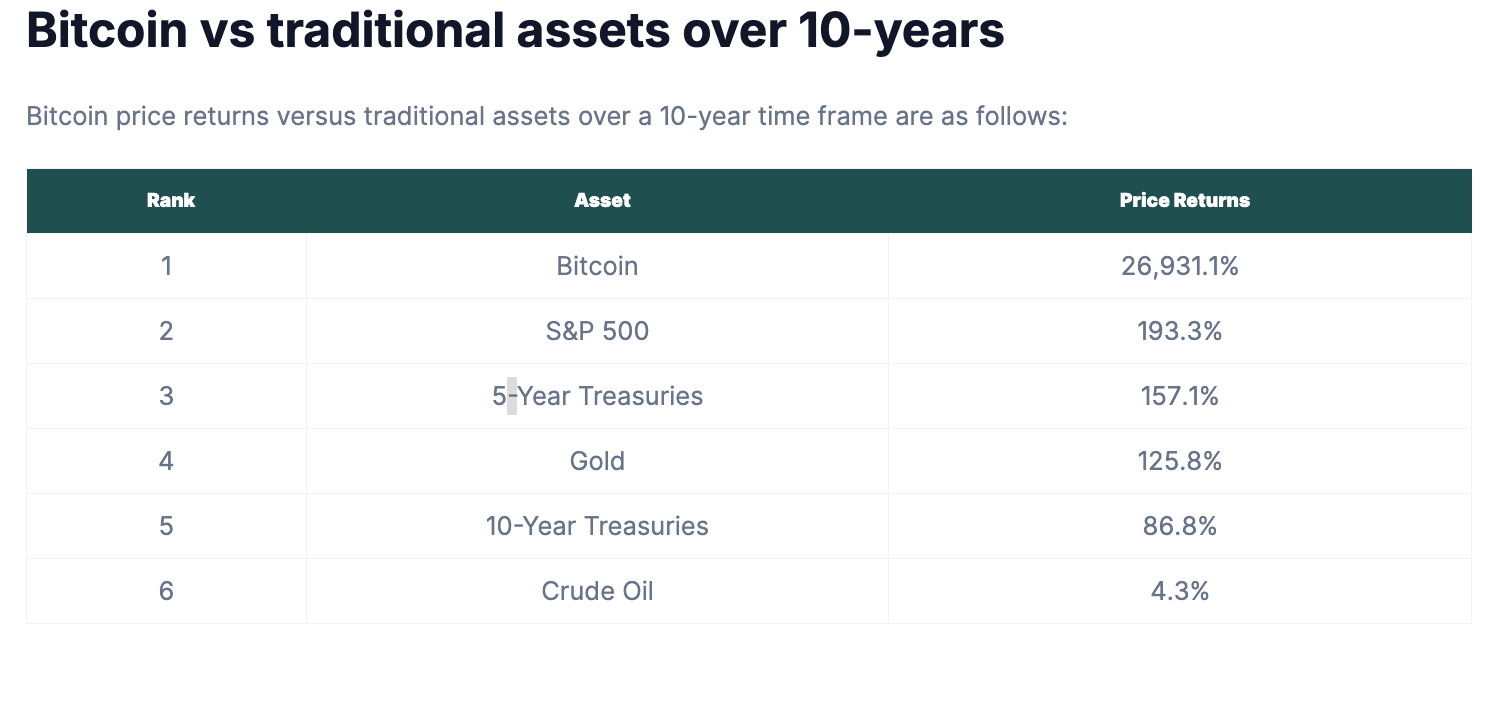Click the Asset column header
The width and height of the screenshot is (1494, 706).
pos(602,200)
